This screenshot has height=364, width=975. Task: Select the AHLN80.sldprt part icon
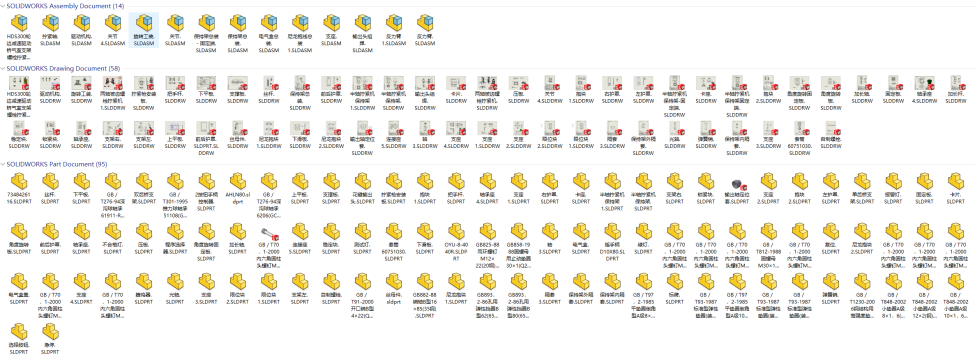pos(237,182)
